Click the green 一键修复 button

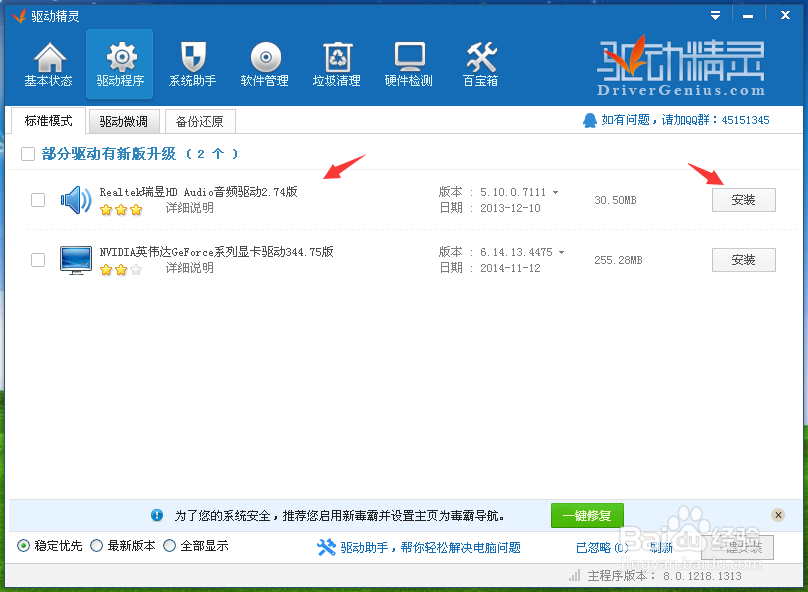[x=587, y=515]
